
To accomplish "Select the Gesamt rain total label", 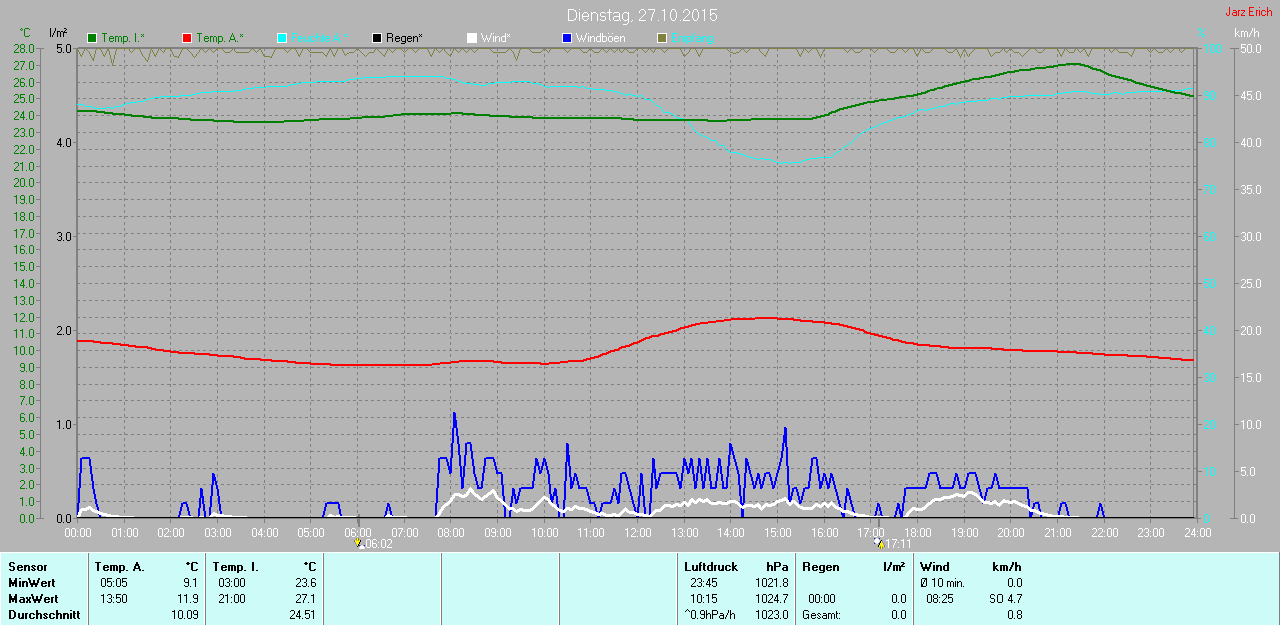I will [821, 615].
